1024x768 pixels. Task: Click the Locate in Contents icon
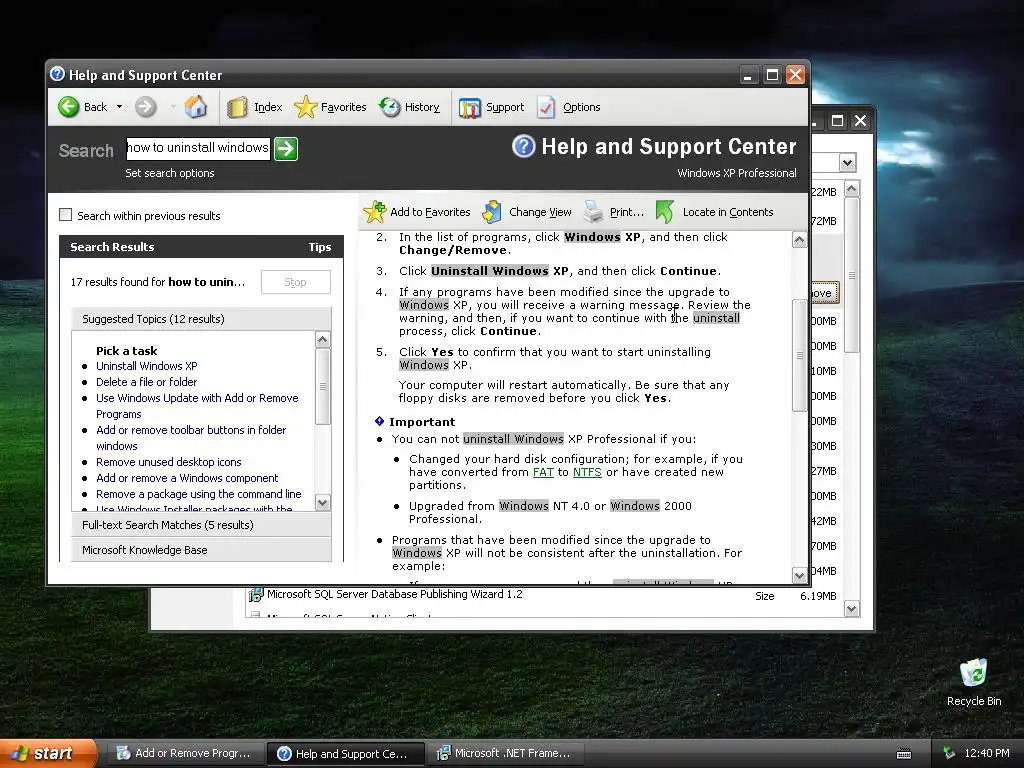[x=665, y=212]
